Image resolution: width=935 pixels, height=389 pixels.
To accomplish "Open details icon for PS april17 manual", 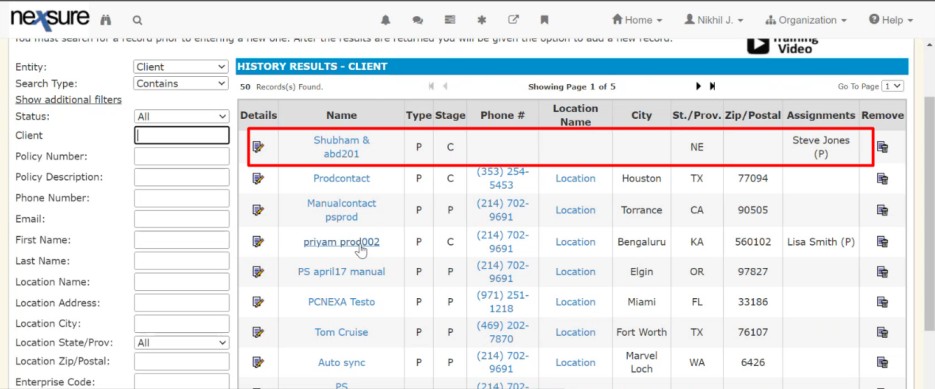I will coord(258,272).
